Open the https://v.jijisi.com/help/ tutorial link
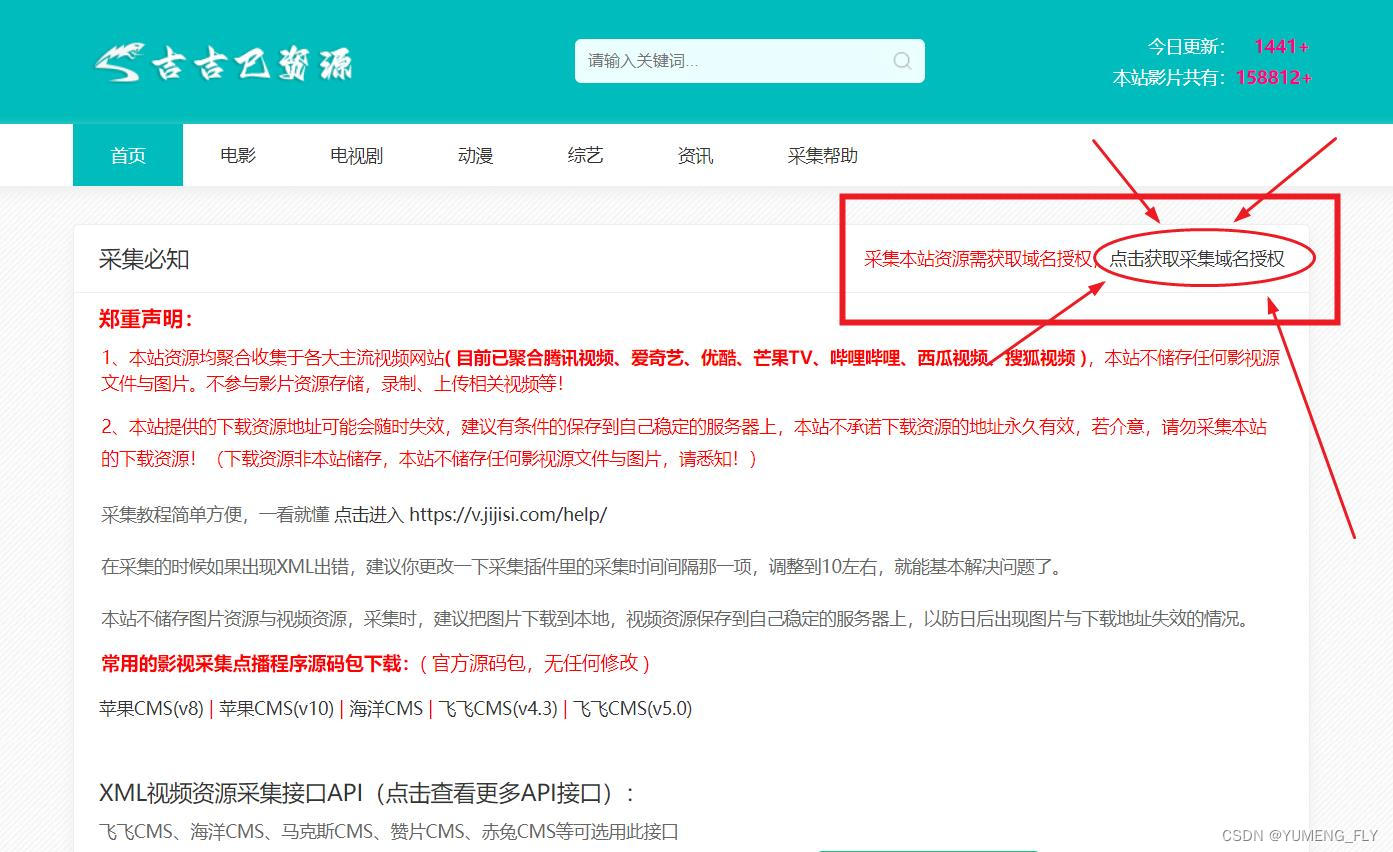The width and height of the screenshot is (1393, 852). click(508, 515)
